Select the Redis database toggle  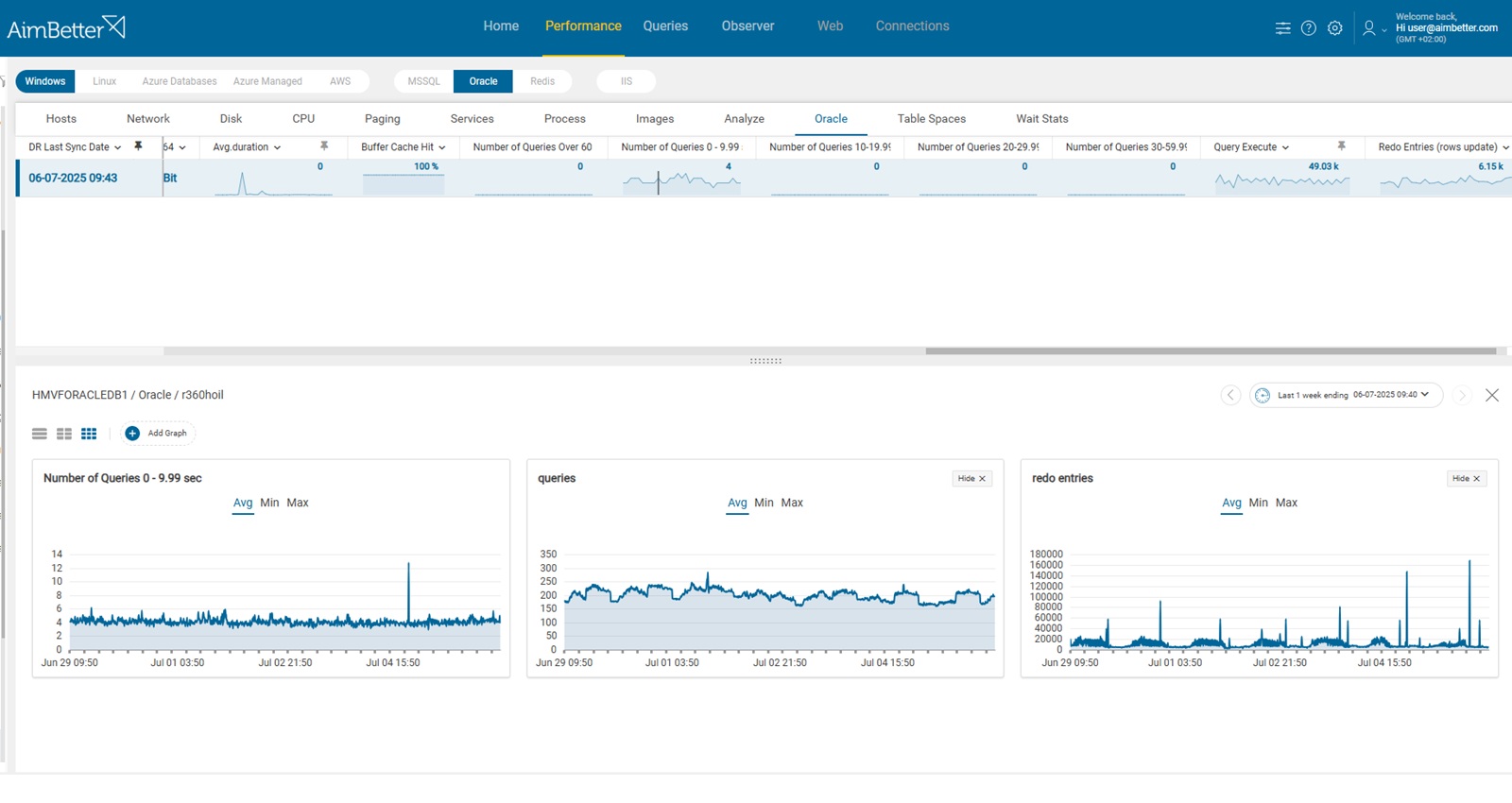click(x=542, y=81)
